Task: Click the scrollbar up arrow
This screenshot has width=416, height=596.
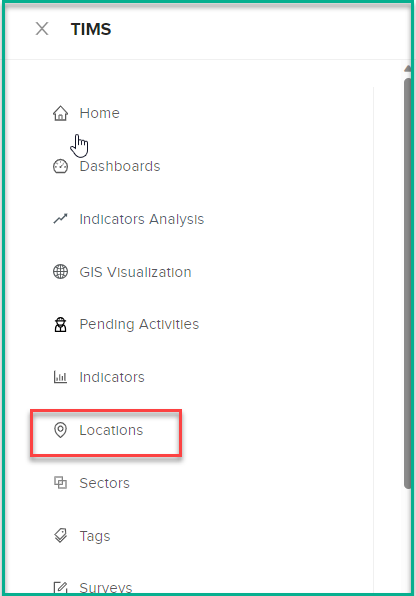Action: coord(408,68)
